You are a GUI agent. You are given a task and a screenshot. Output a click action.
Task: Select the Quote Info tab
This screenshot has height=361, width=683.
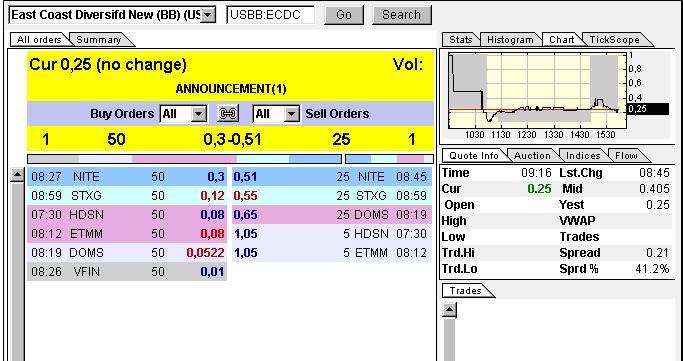pos(474,155)
